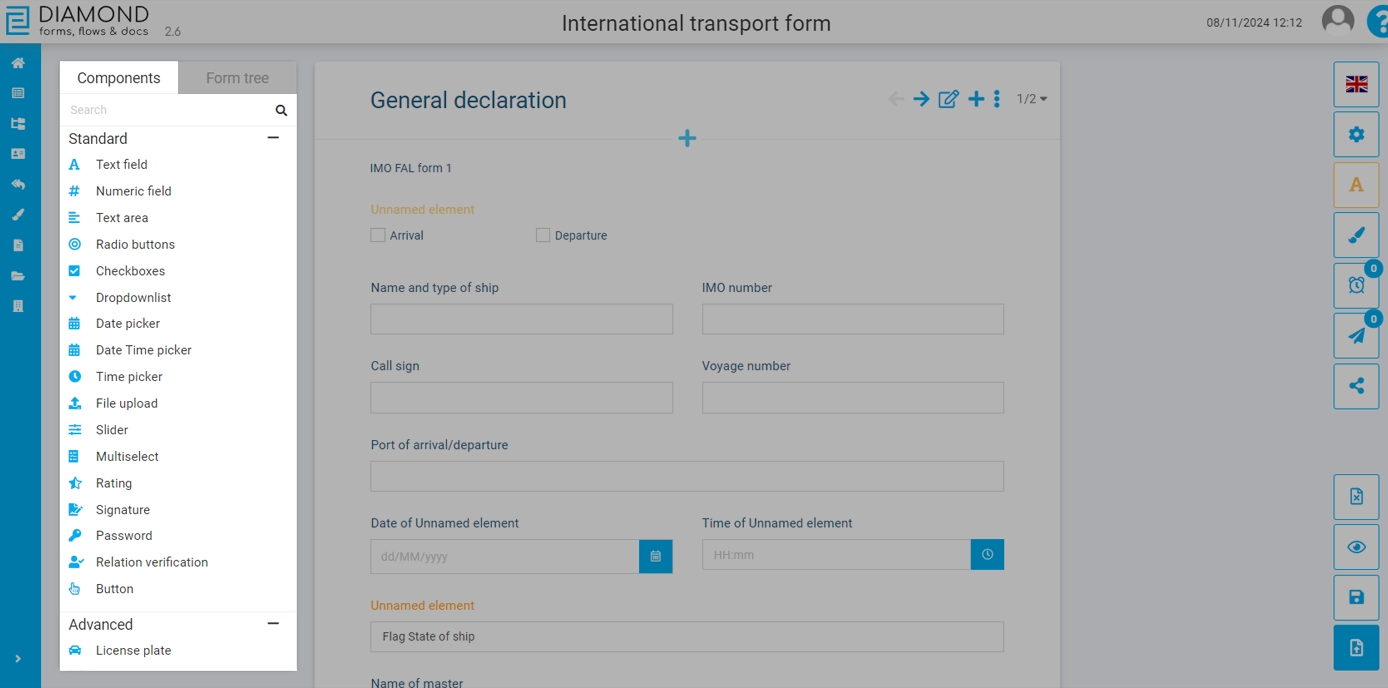Click the paper plane send icon
The image size is (1388, 688).
[x=1356, y=336]
